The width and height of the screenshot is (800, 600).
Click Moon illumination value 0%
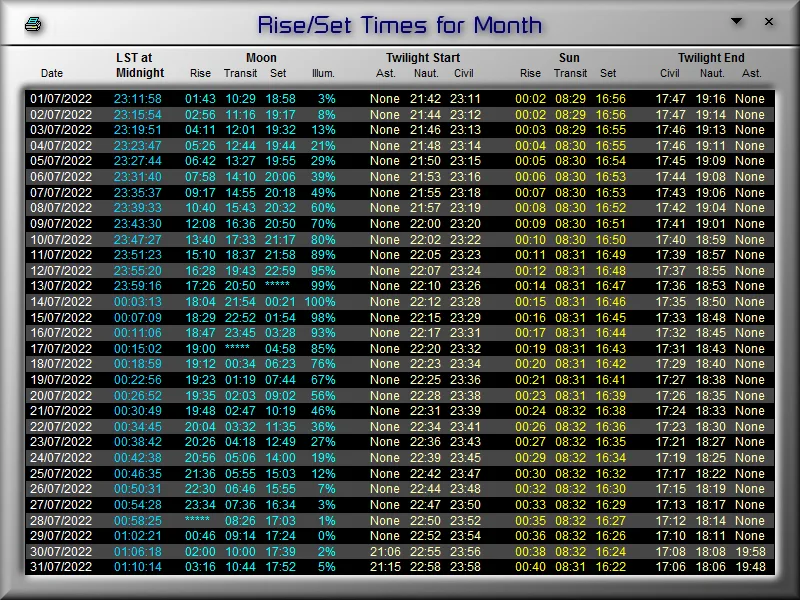pyautogui.click(x=326, y=536)
